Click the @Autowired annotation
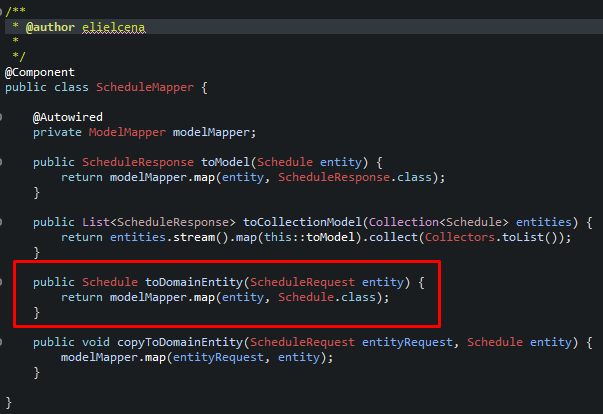 pyautogui.click(x=68, y=117)
